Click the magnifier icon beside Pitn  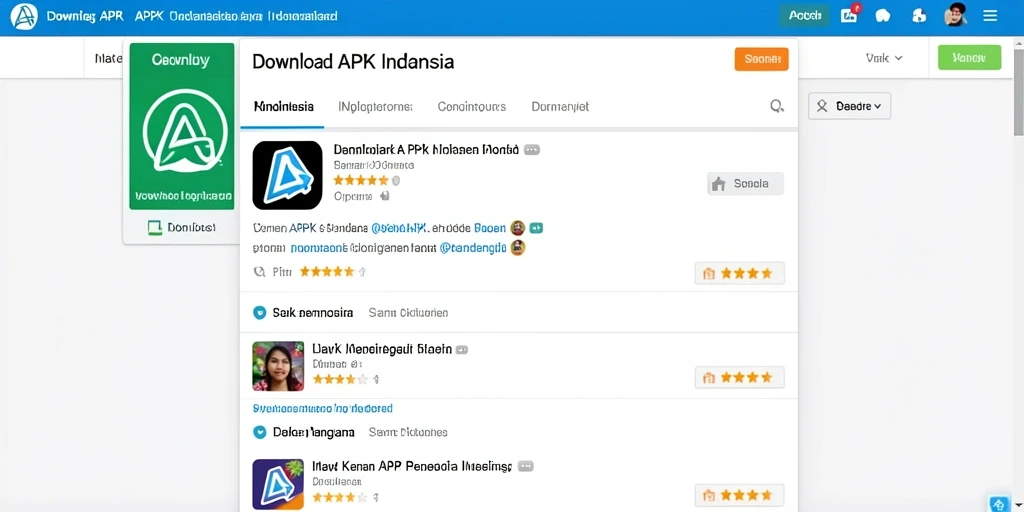[x=259, y=272]
